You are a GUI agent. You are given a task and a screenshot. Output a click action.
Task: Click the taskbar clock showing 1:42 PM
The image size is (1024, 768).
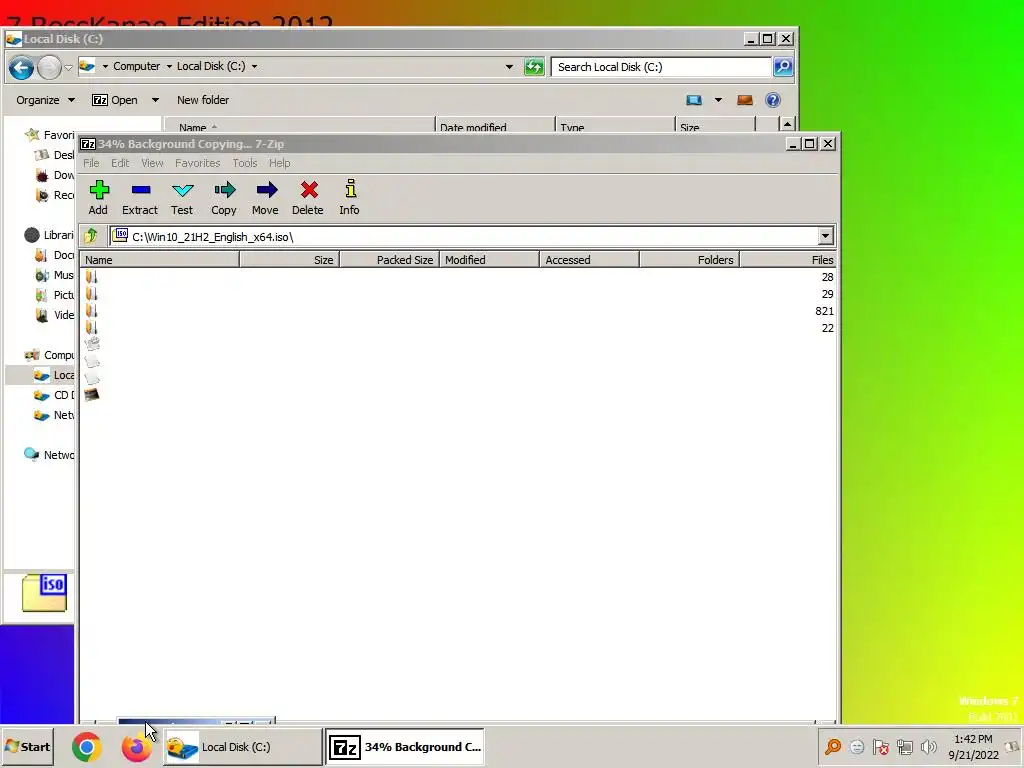click(973, 746)
